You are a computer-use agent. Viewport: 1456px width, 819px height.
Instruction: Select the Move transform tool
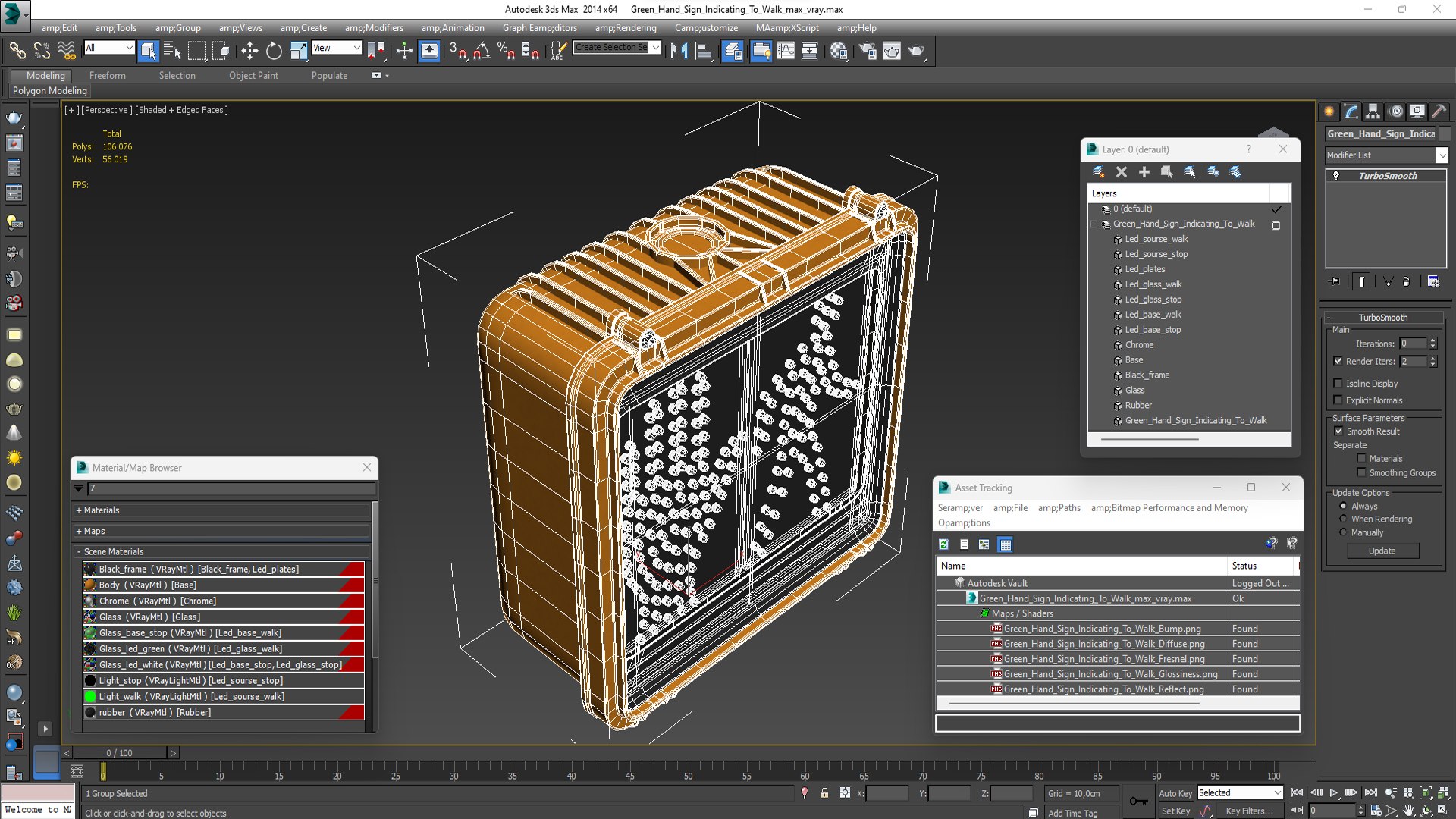(249, 51)
